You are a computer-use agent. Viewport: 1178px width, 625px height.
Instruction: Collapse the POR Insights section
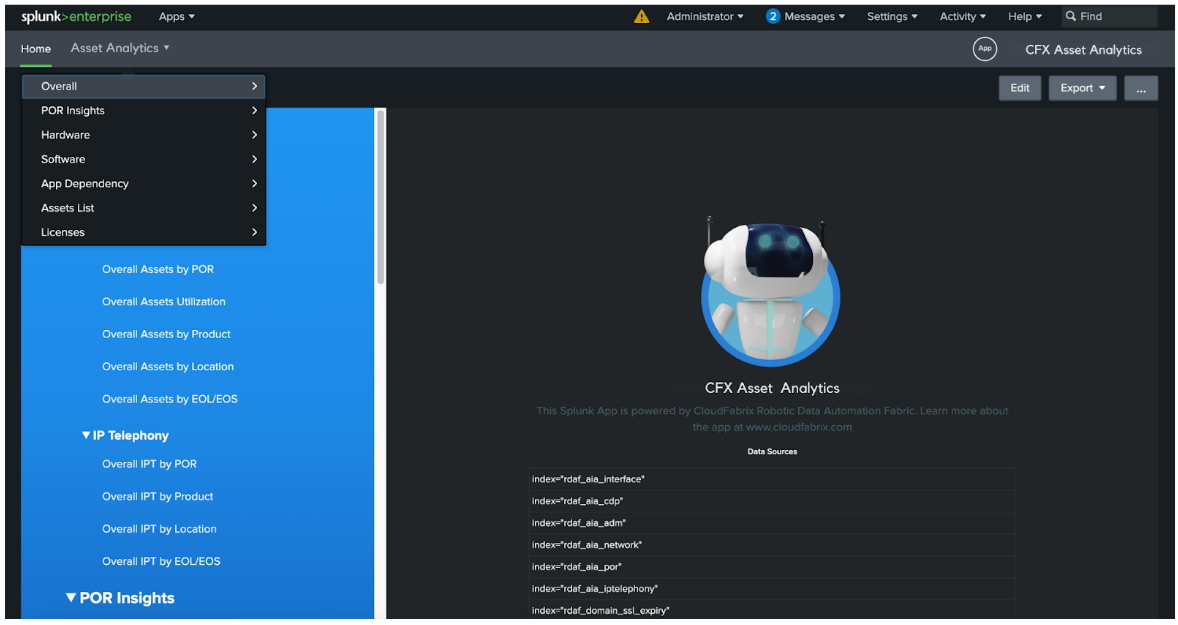tap(71, 598)
